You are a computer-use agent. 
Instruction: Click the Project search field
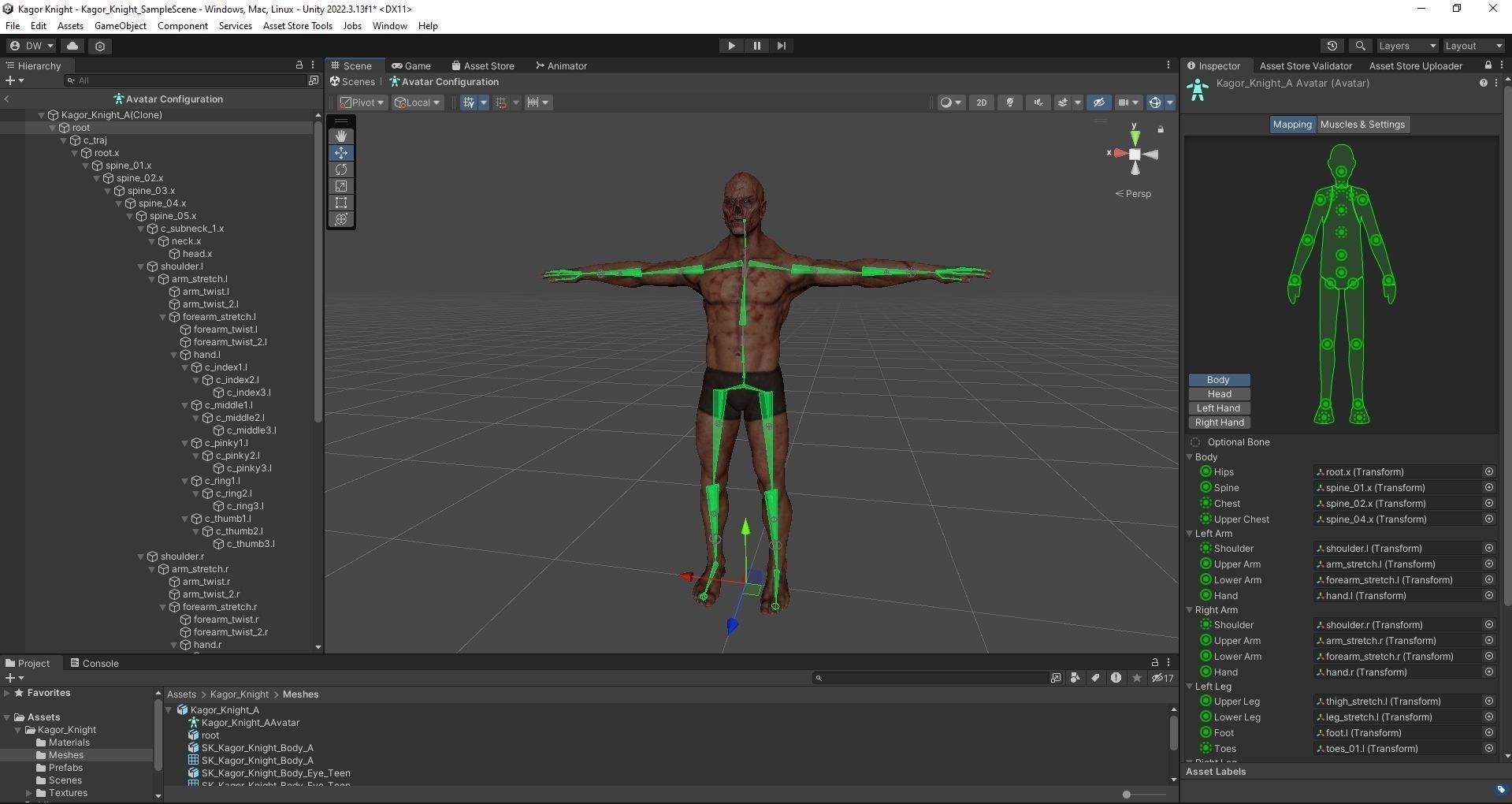tap(931, 678)
